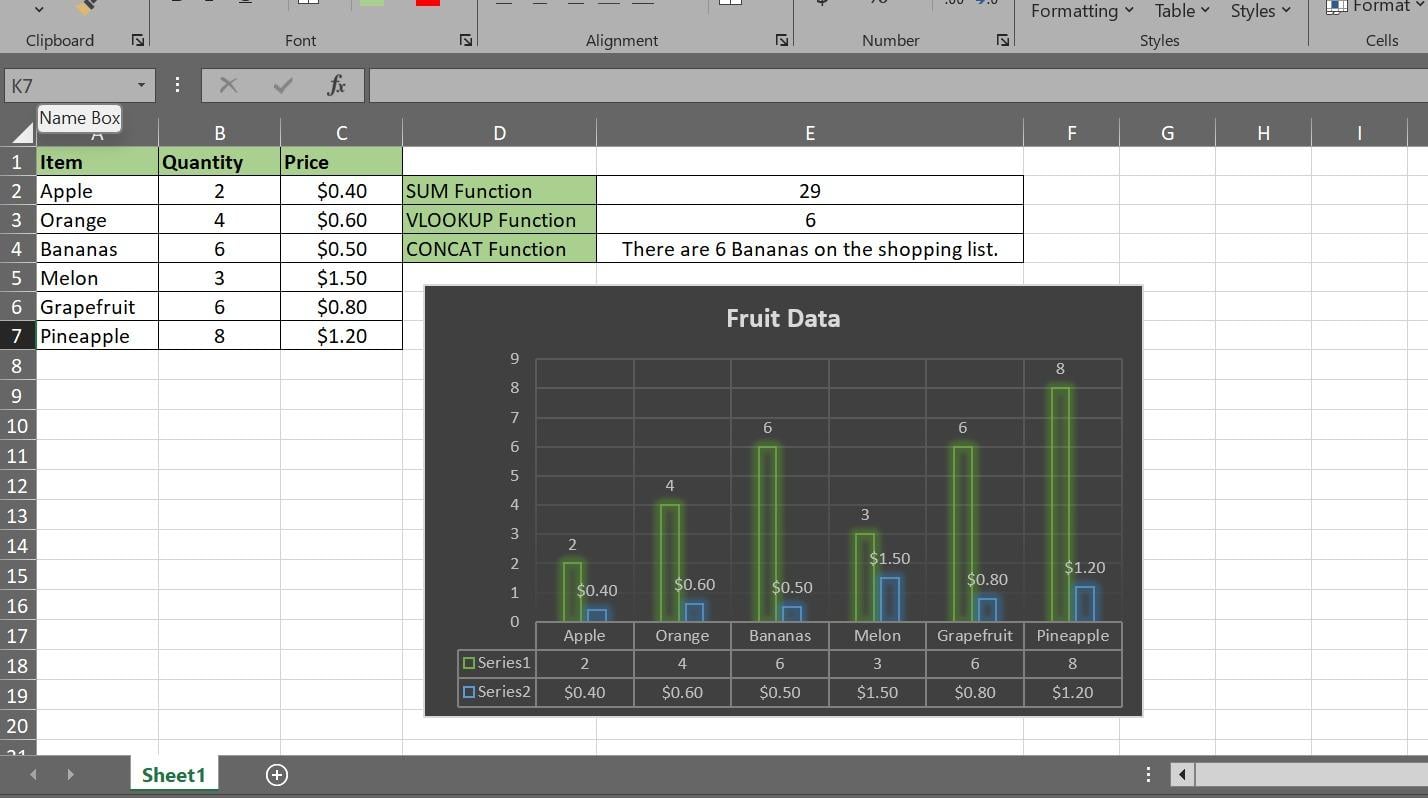Select the VLOOKUP Function label cell

click(x=499, y=220)
